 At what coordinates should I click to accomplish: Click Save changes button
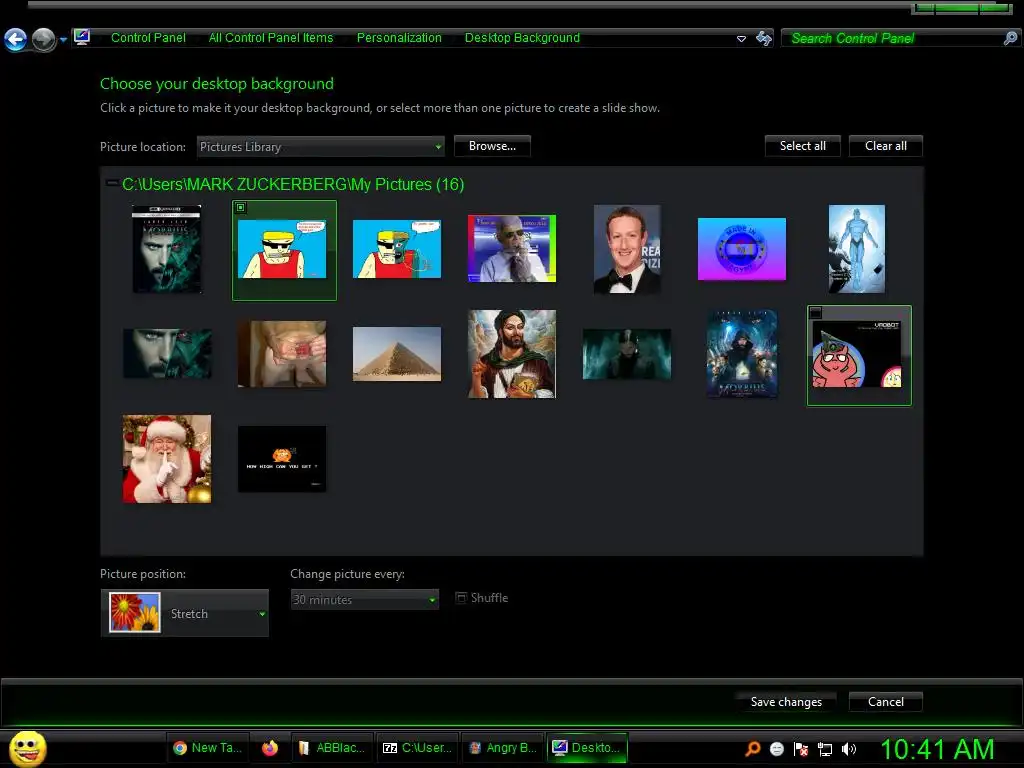786,702
